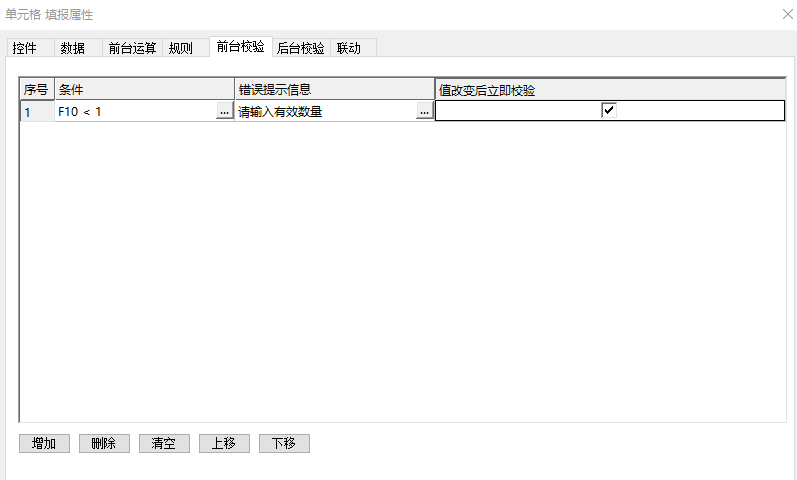Open the 前台运算 tab
The image size is (797, 480).
point(132,48)
